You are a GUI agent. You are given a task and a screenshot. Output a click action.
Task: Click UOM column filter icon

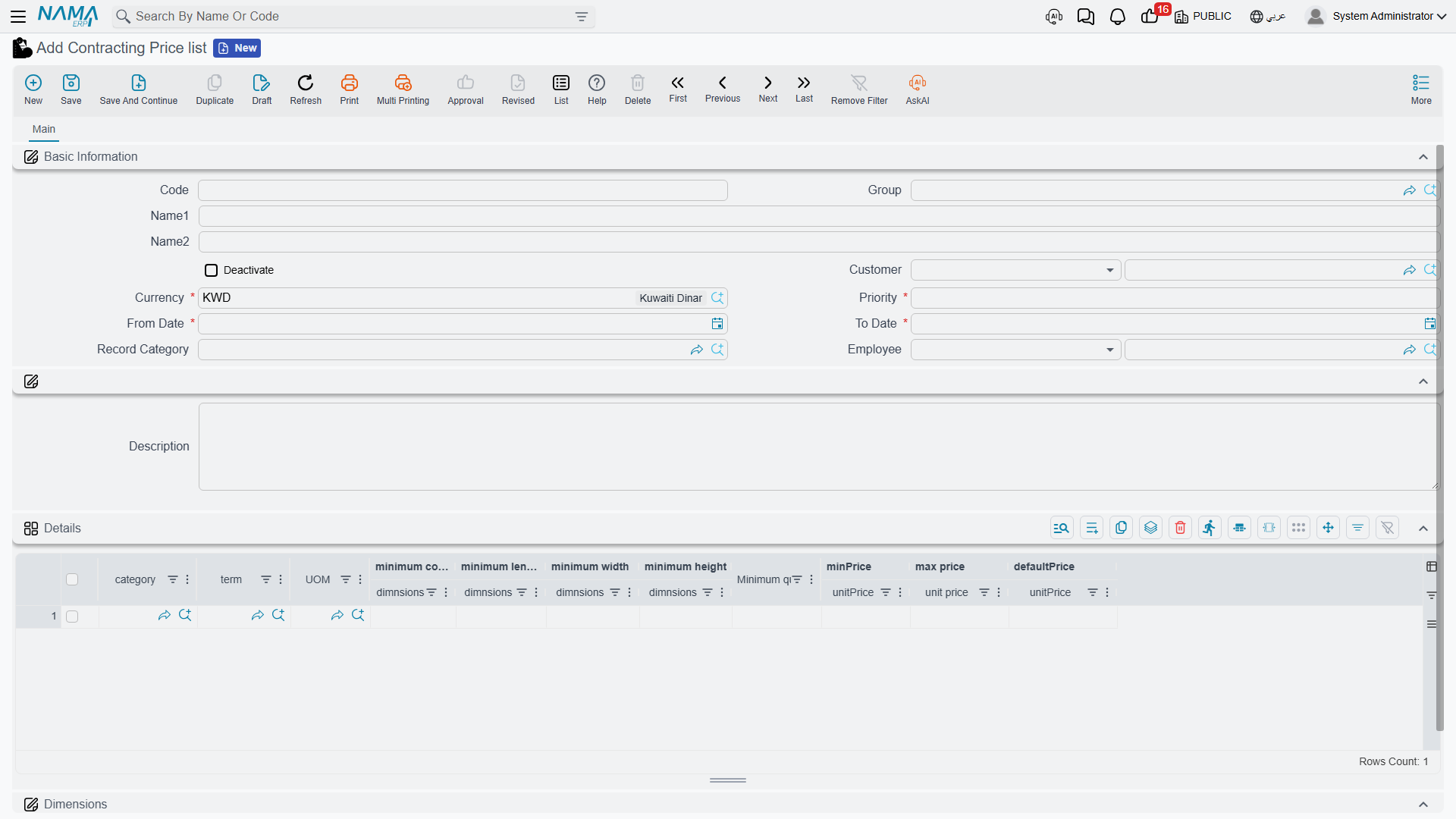click(x=346, y=579)
